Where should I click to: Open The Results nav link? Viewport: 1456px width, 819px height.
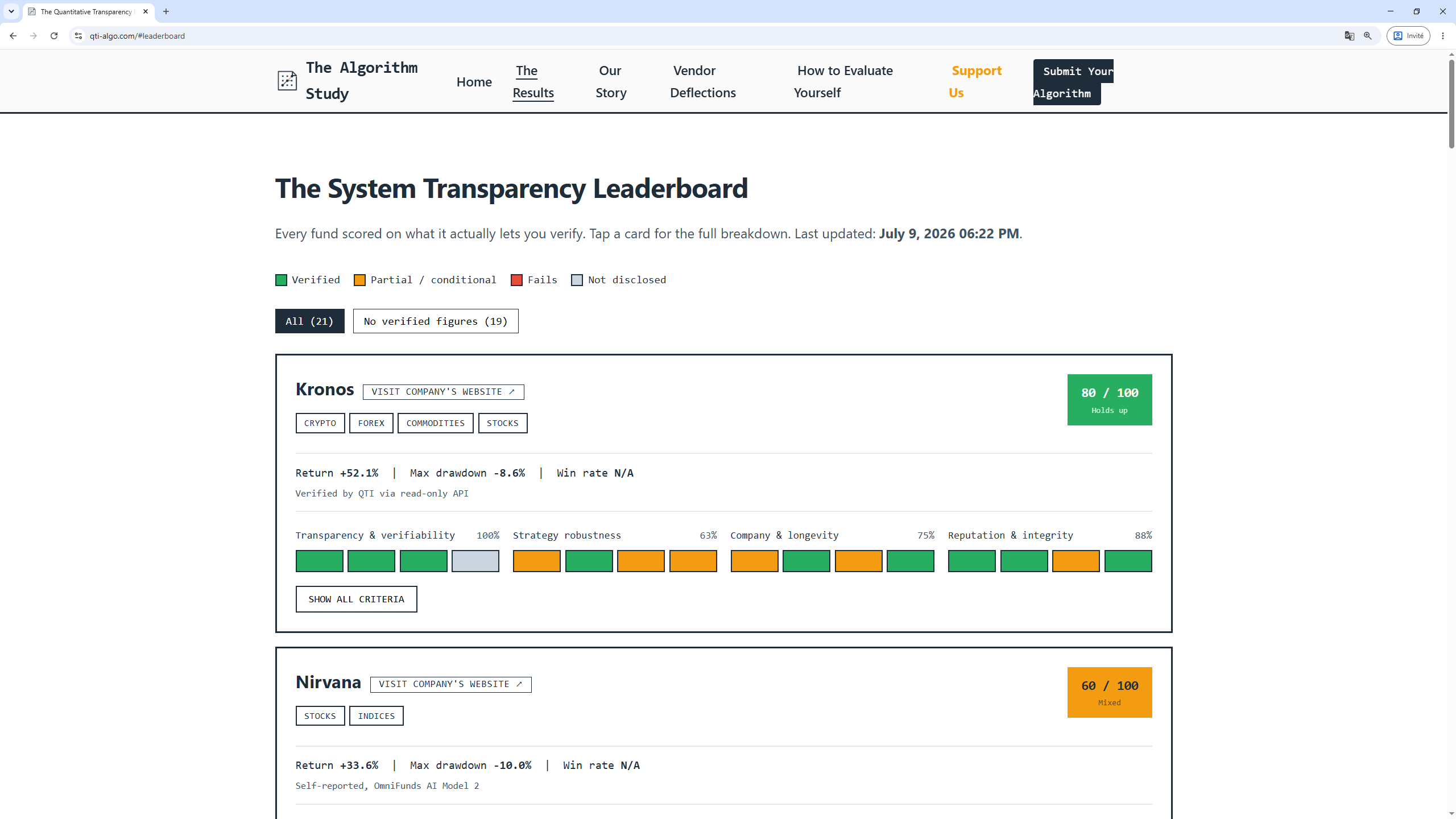pyautogui.click(x=533, y=82)
